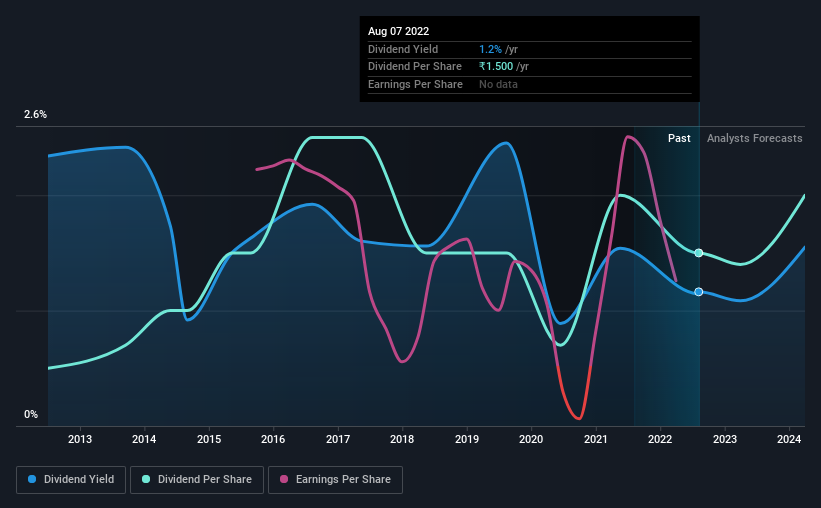Click the 0% y-axis label
Image resolution: width=821 pixels, height=508 pixels.
(x=31, y=414)
